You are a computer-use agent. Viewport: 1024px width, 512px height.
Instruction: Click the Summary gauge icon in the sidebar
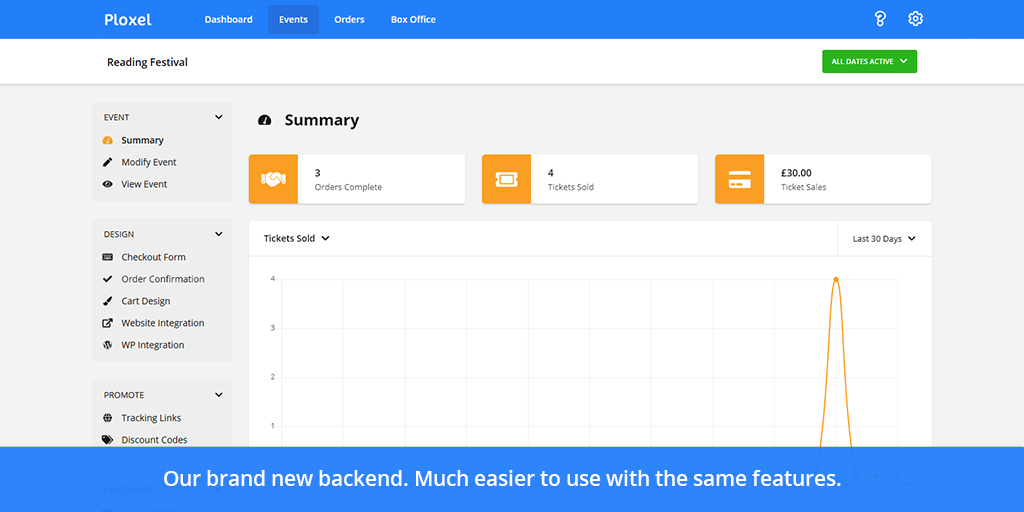tap(108, 140)
